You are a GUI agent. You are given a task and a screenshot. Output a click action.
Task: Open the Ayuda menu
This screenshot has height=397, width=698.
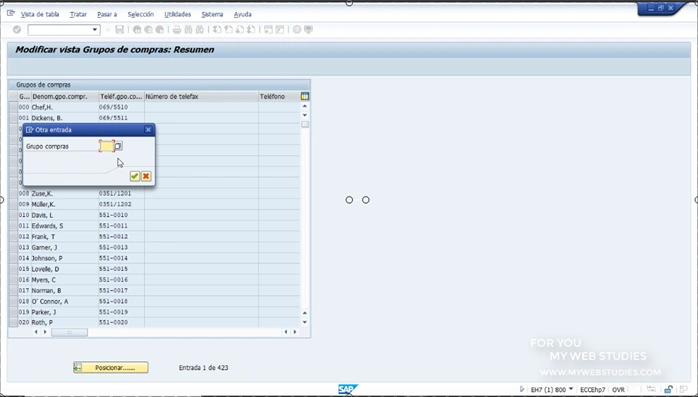pos(243,14)
